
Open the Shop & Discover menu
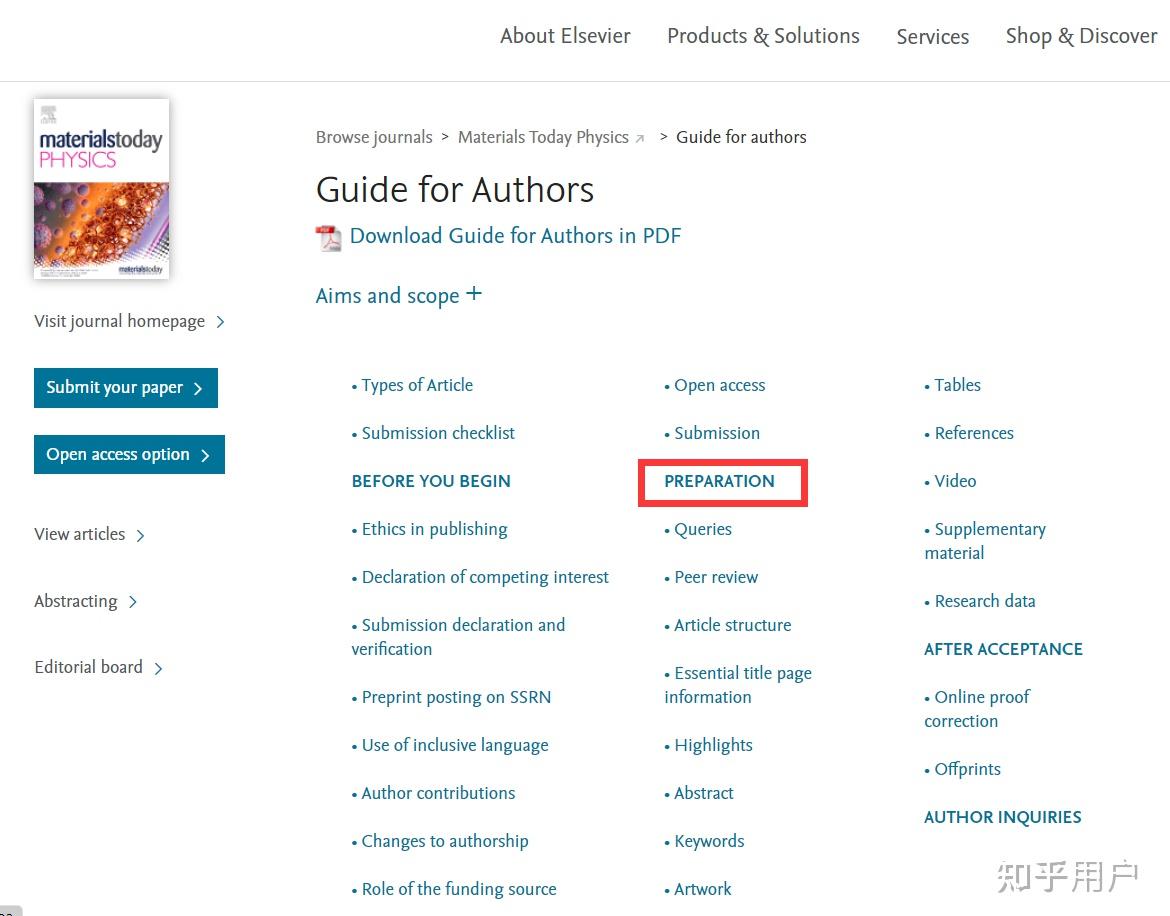pos(1081,36)
